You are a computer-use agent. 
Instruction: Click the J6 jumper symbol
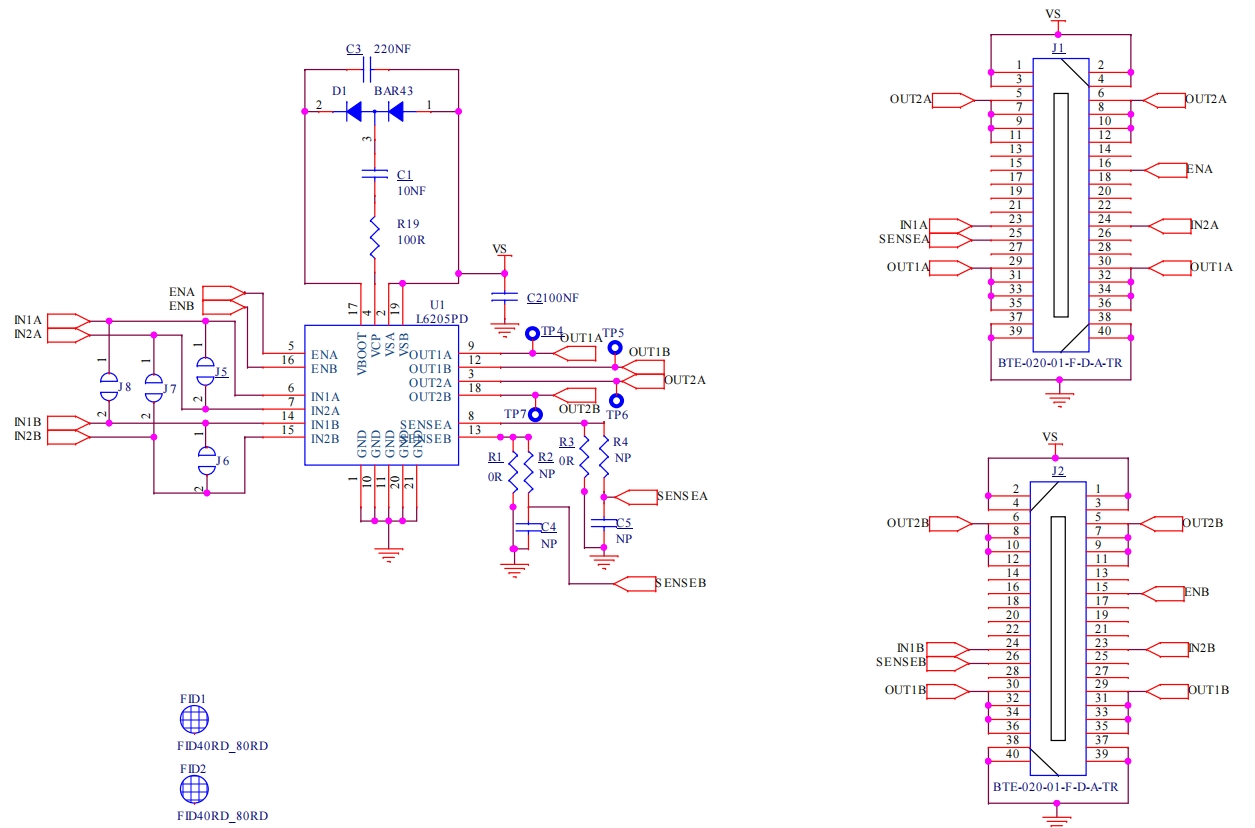point(206,460)
